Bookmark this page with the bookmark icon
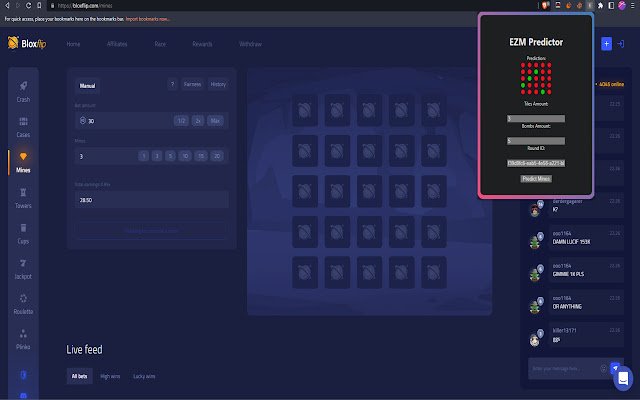The image size is (640, 400). tap(39, 5)
